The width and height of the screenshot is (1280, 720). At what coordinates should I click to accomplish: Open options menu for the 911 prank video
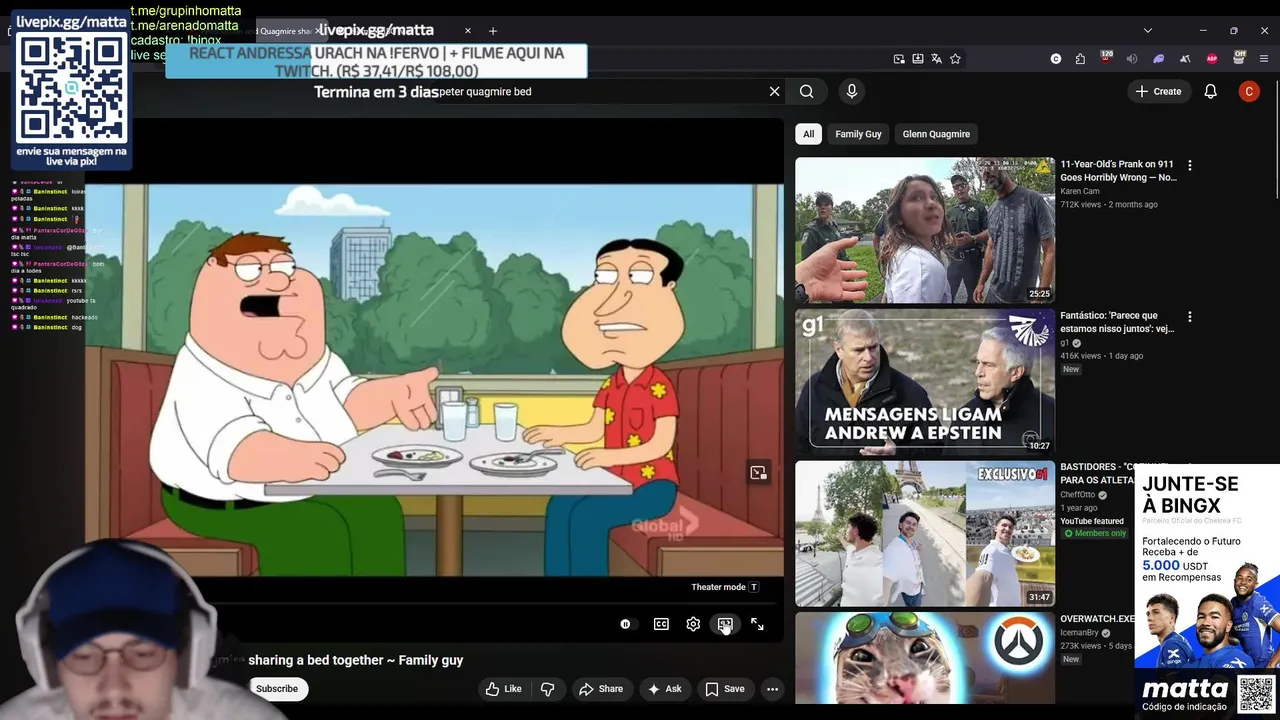point(1190,165)
